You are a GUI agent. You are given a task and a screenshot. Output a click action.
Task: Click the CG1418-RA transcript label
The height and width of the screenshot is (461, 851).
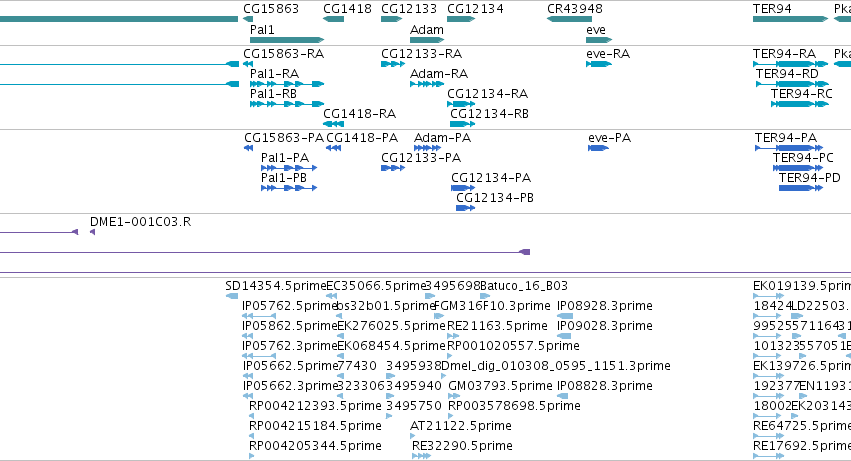click(x=359, y=114)
